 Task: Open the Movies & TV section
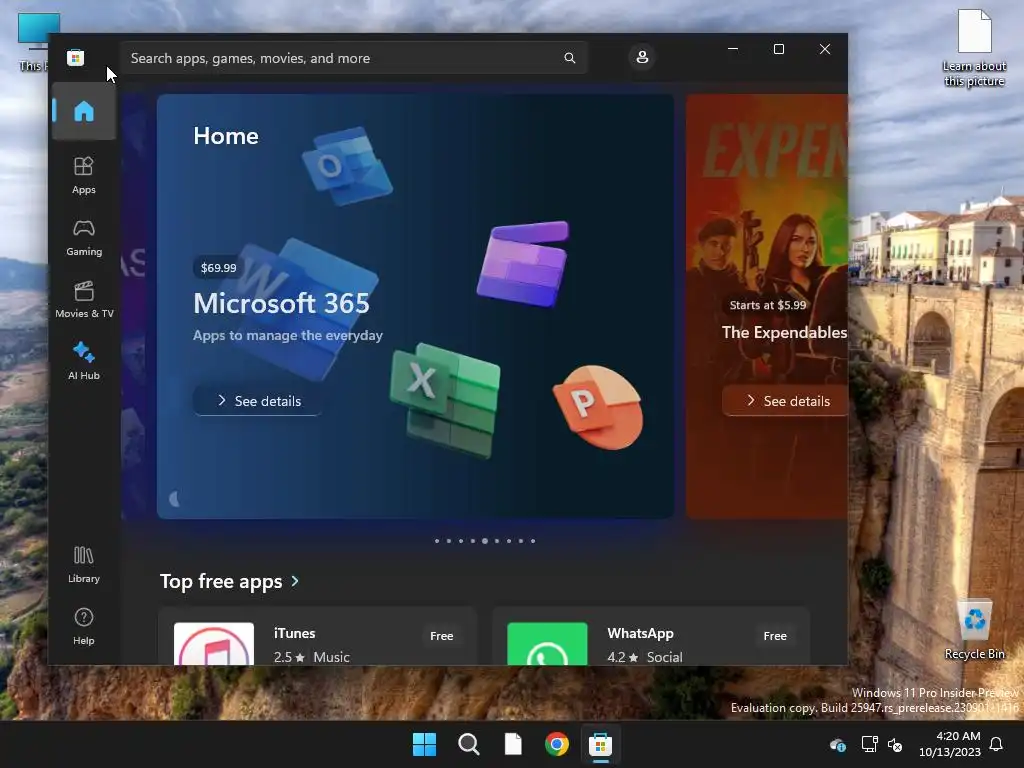click(84, 300)
